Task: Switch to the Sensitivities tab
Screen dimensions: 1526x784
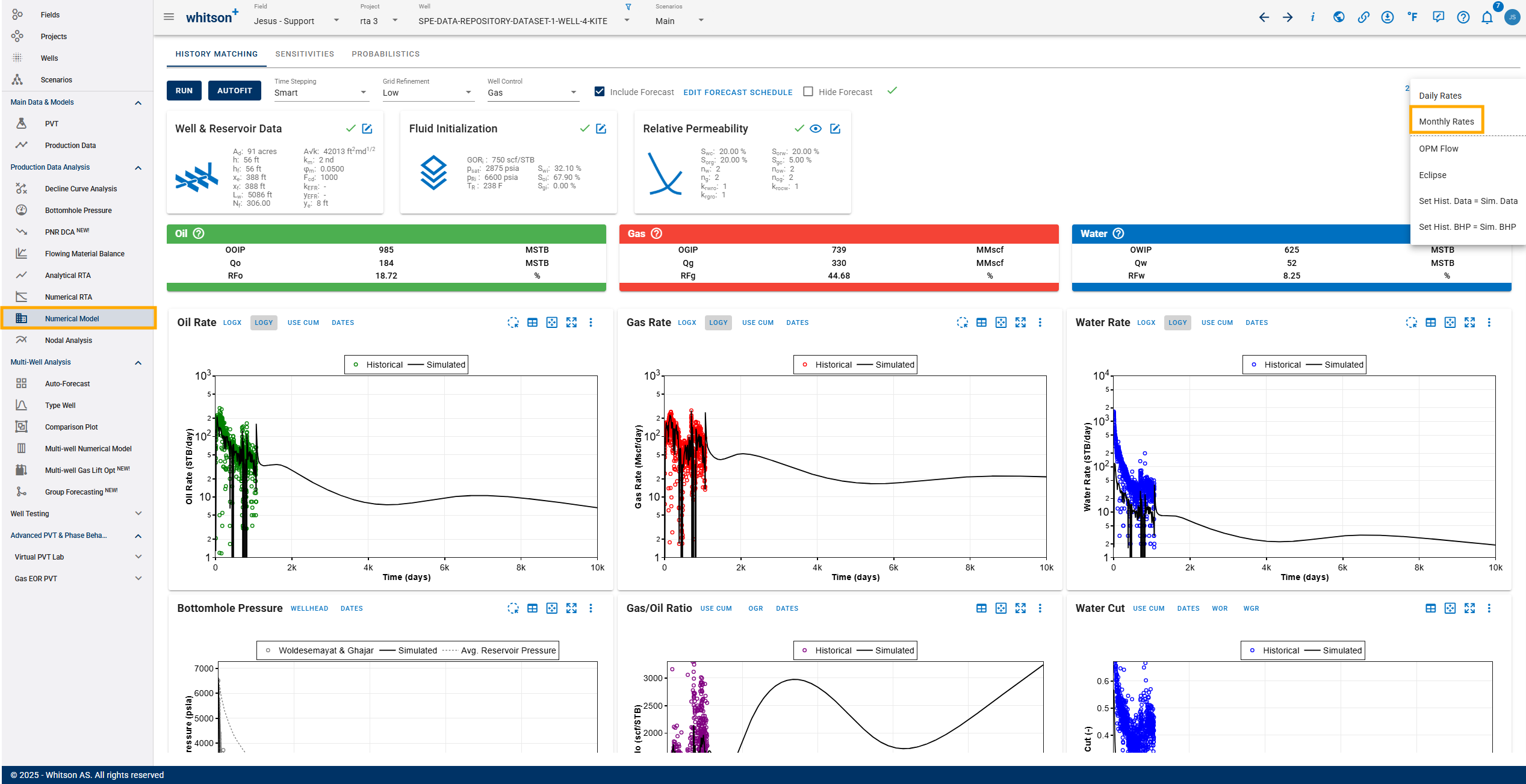Action: pyautogui.click(x=305, y=54)
